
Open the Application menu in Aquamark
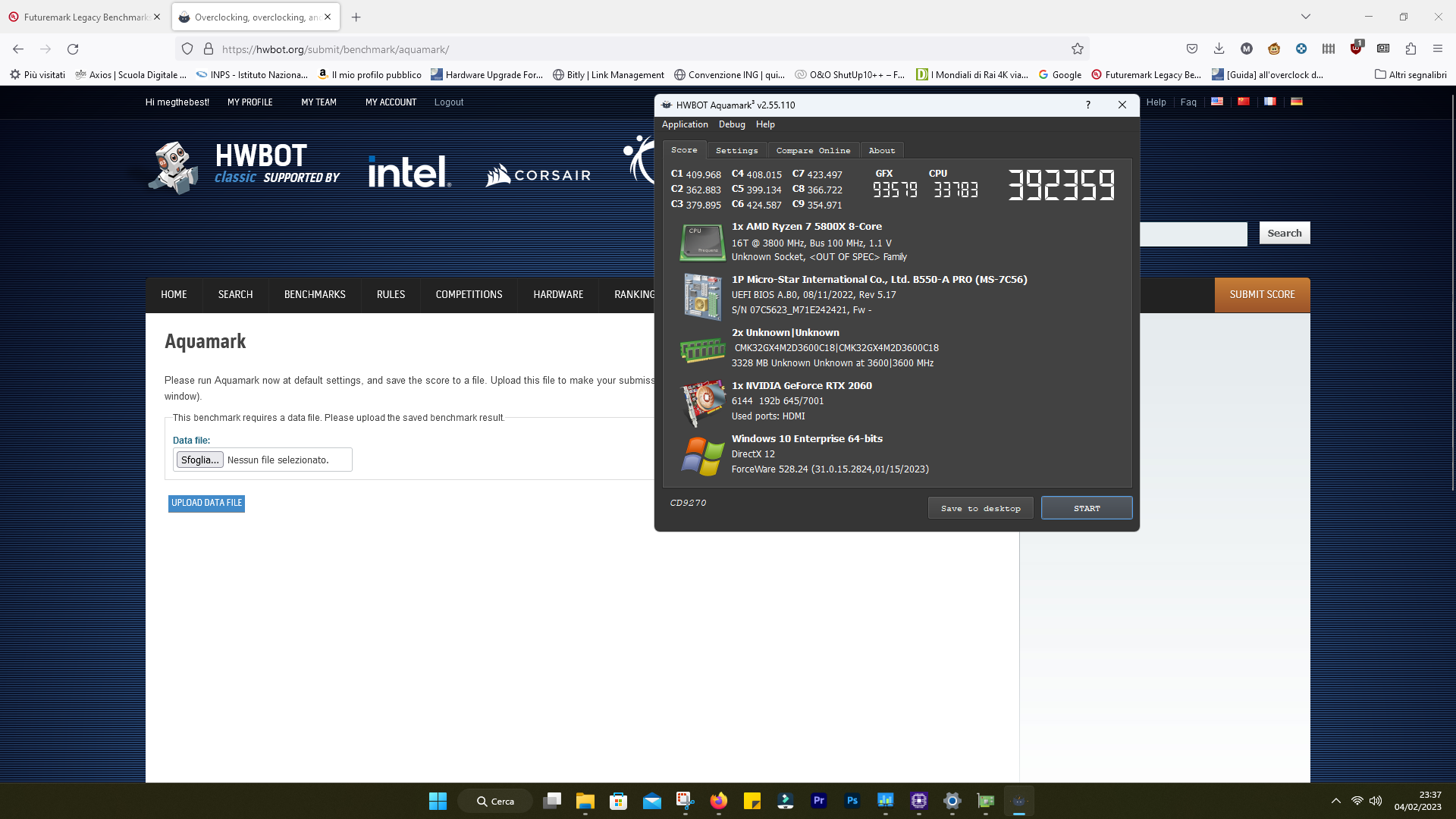685,124
